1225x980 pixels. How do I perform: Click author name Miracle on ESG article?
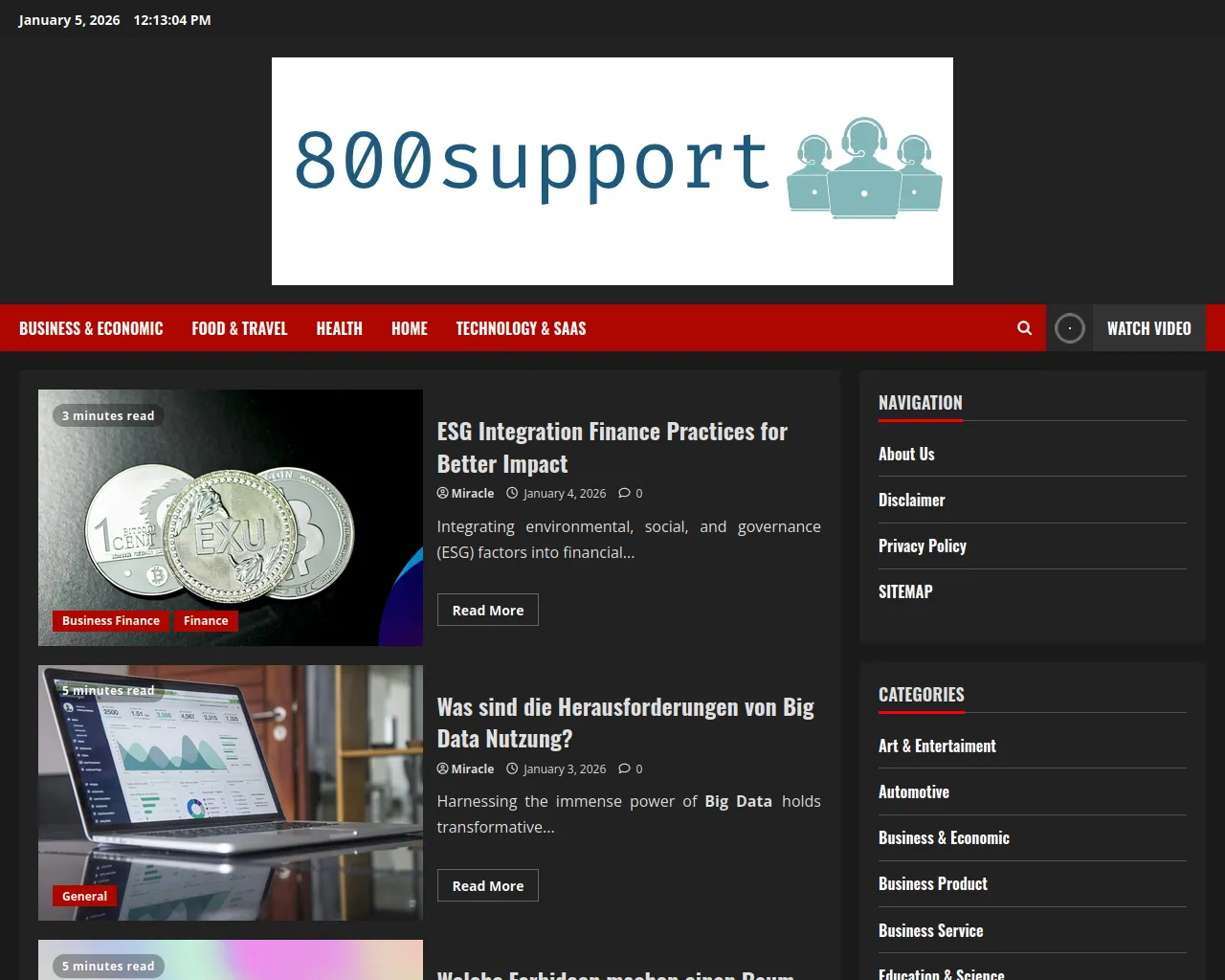pyautogui.click(x=473, y=493)
